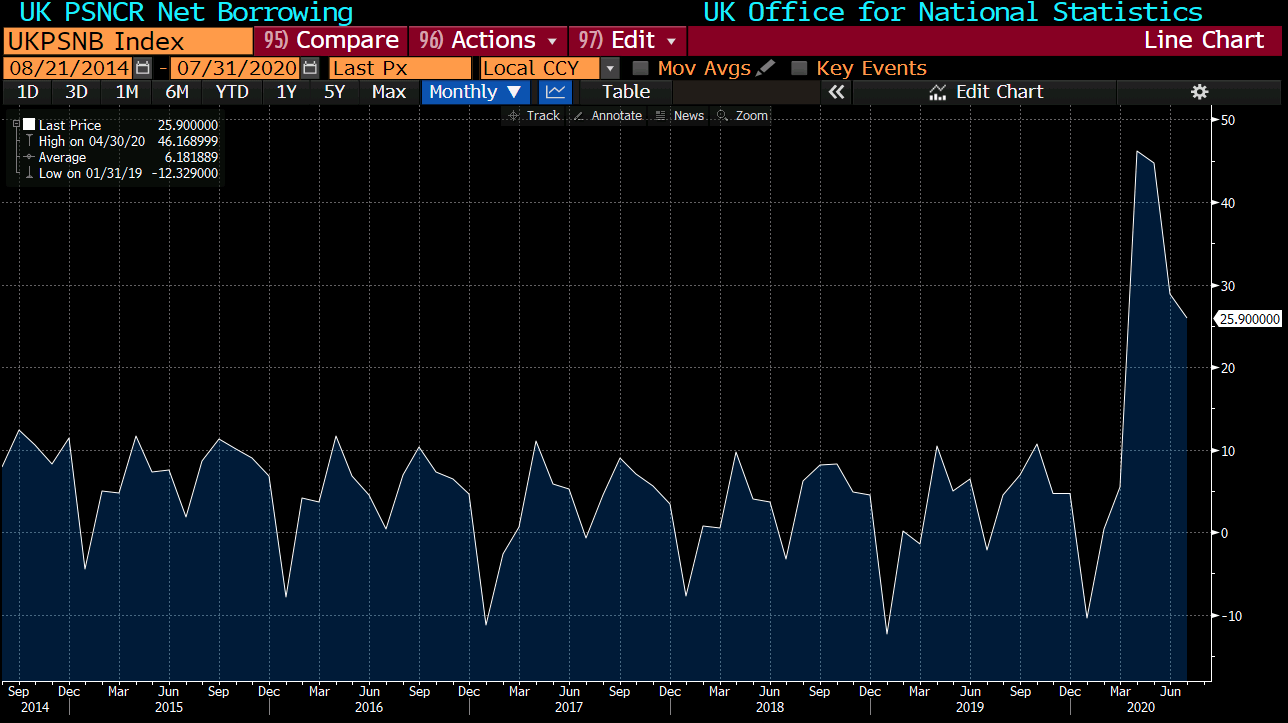Click the 25.900000 last value label
Screen dimensions: 1288x723
point(1247,319)
